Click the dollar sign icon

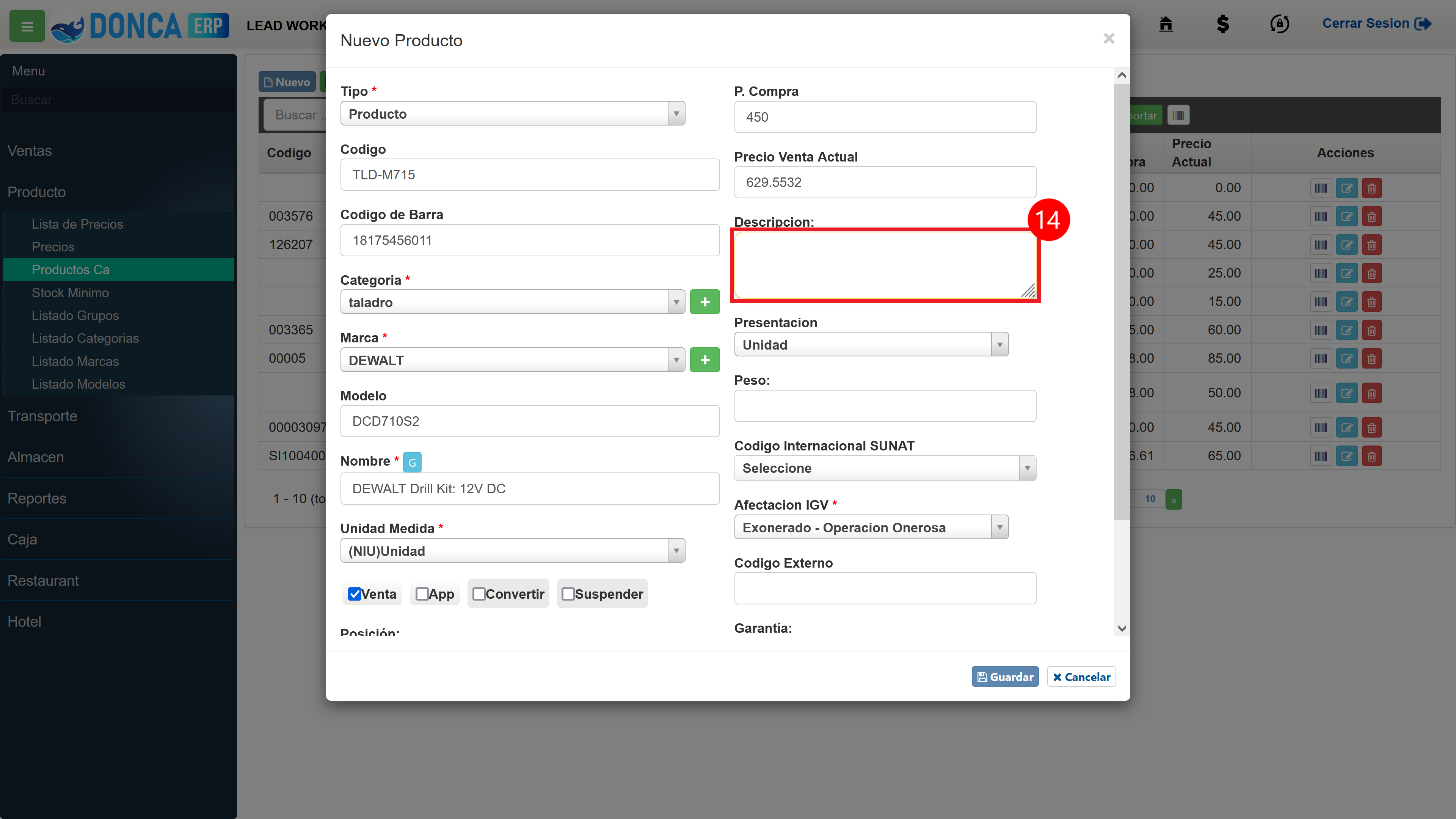click(1222, 24)
